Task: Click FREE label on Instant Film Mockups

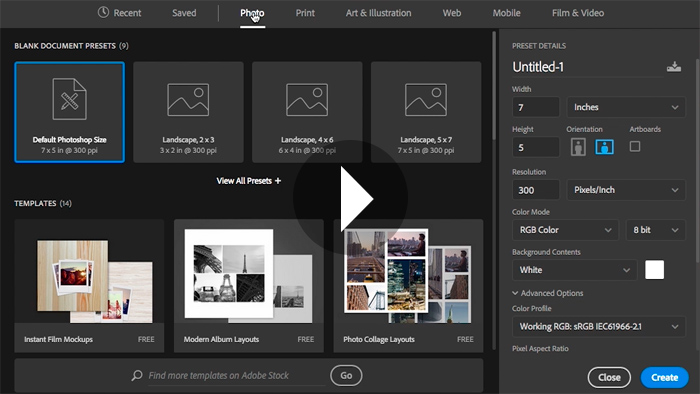Action: (x=146, y=340)
